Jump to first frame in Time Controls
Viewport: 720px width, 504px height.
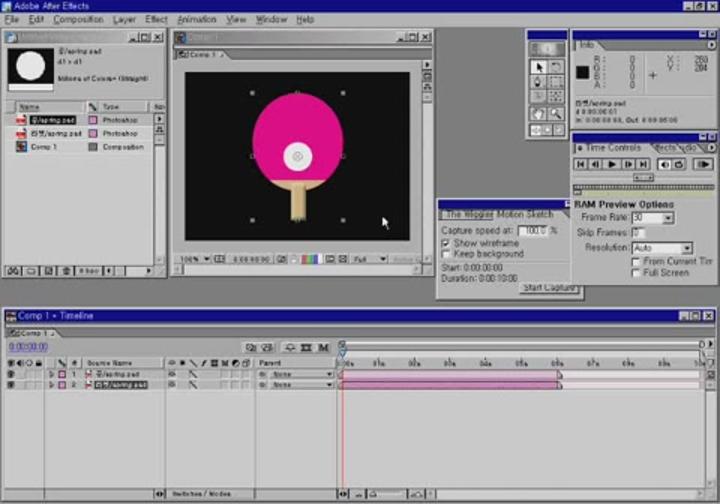pos(580,164)
